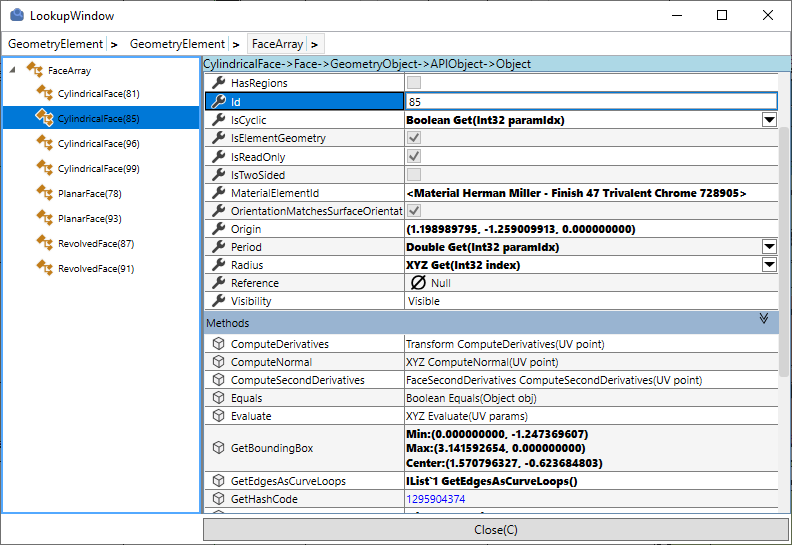Select CylindricalFace(81) in the tree

[x=98, y=93]
